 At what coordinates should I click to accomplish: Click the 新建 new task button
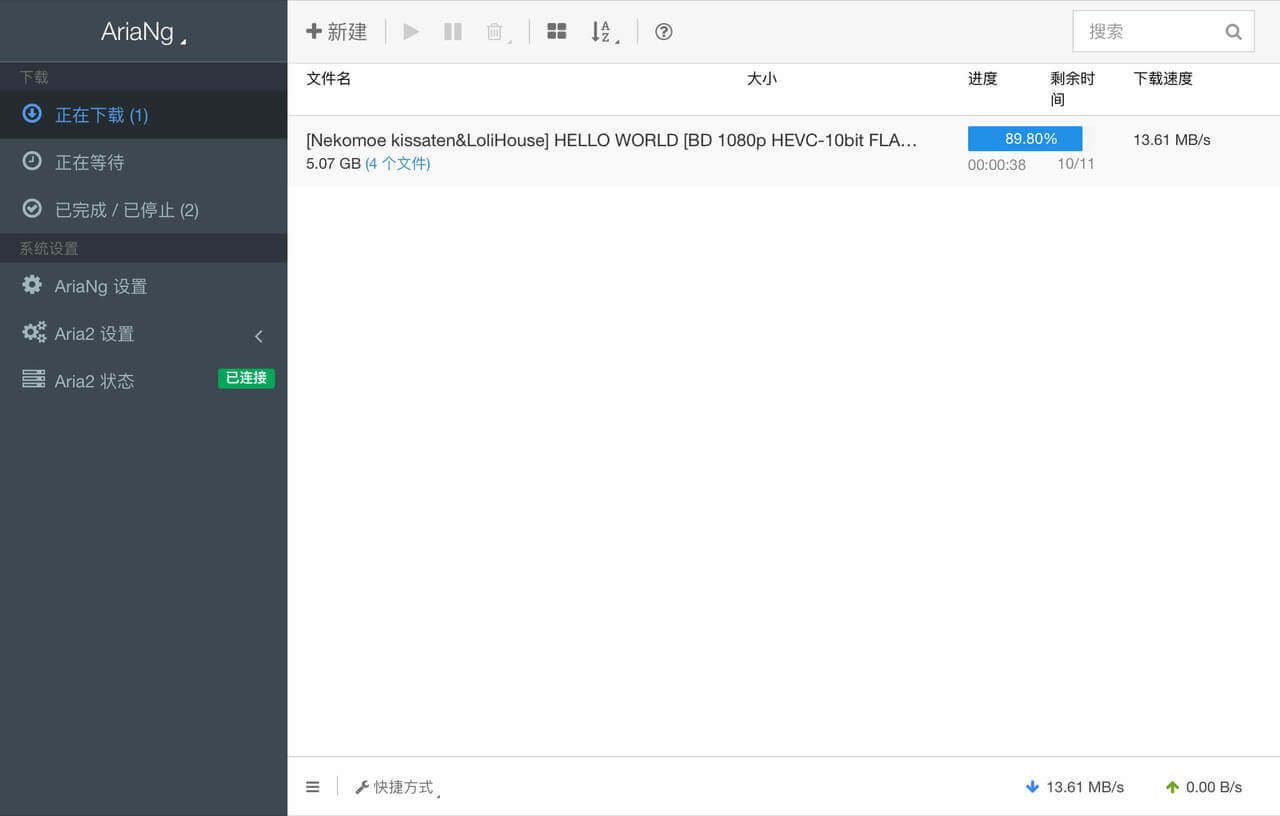[x=337, y=32]
